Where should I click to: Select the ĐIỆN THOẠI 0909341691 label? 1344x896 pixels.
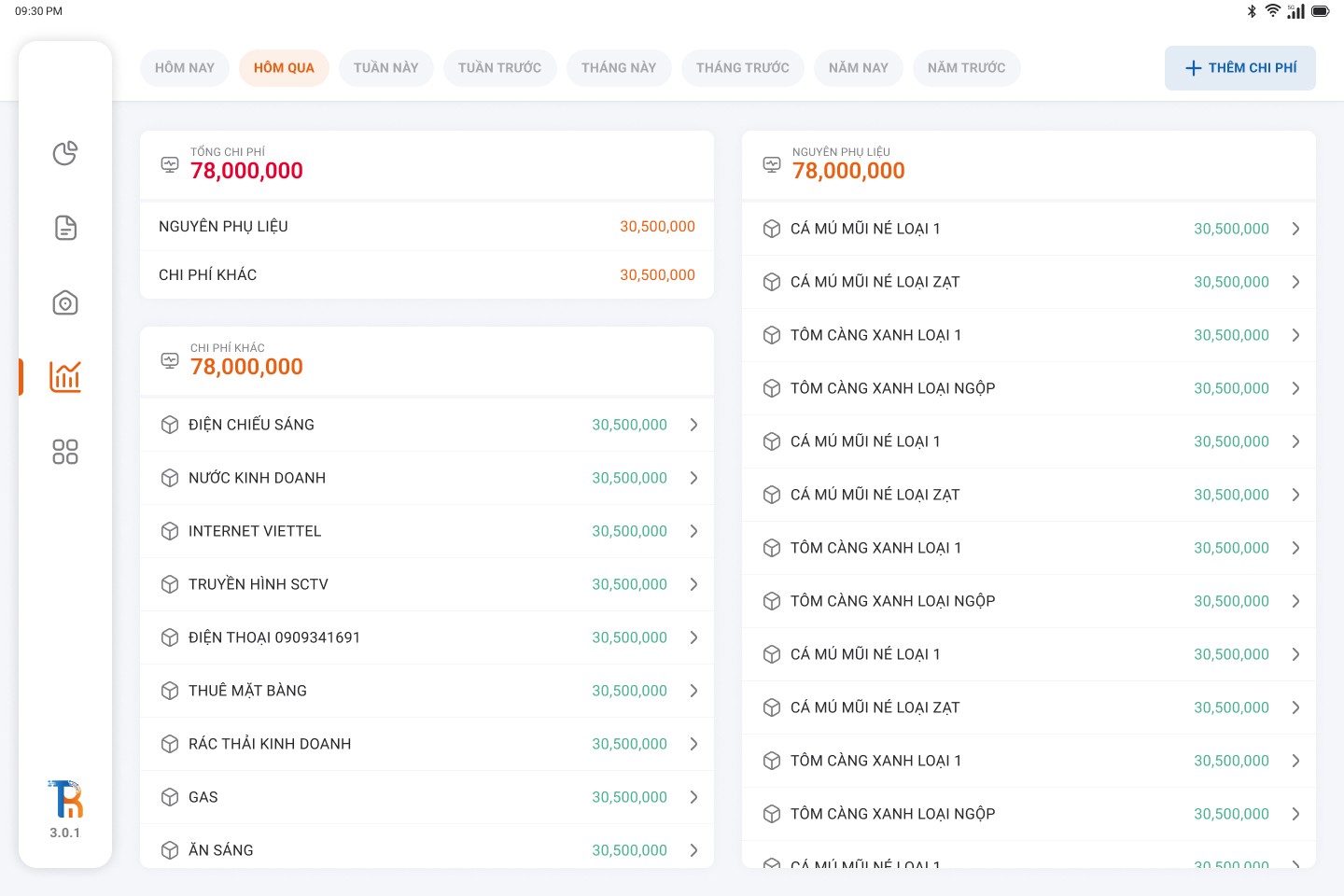click(x=274, y=637)
